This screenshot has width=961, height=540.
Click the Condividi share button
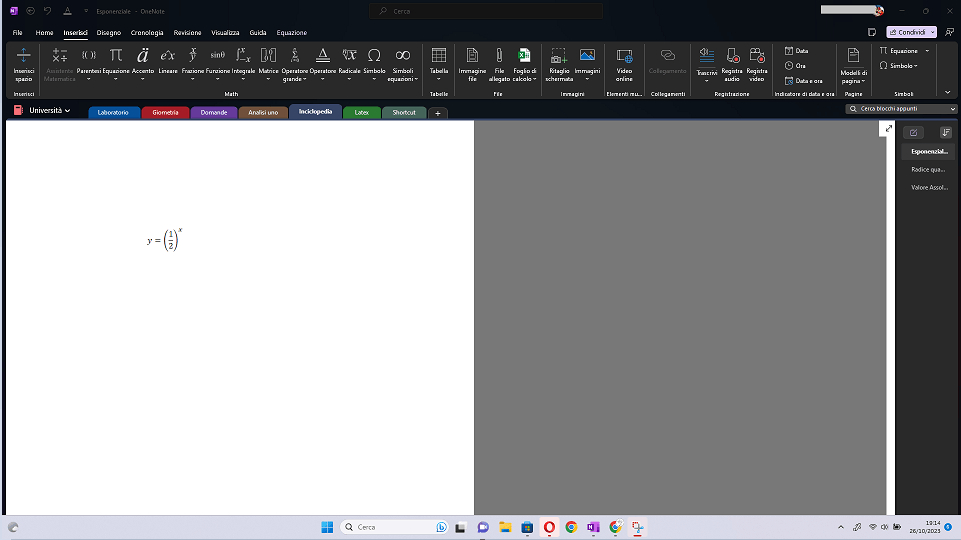(908, 32)
